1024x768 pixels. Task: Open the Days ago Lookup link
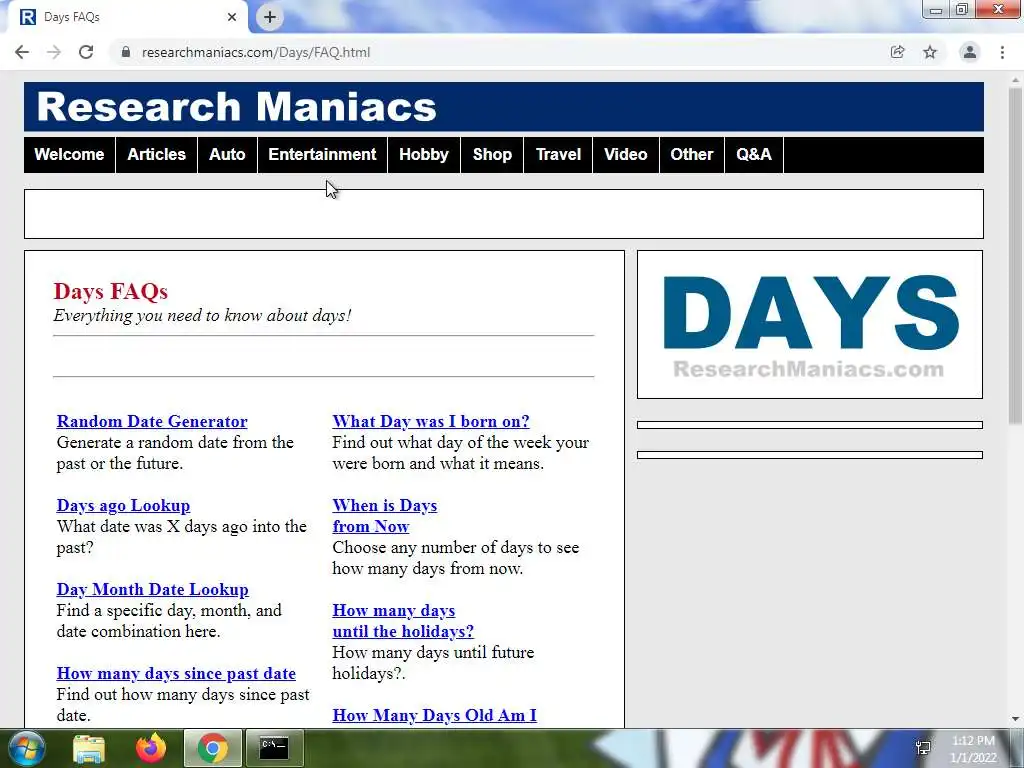point(123,505)
